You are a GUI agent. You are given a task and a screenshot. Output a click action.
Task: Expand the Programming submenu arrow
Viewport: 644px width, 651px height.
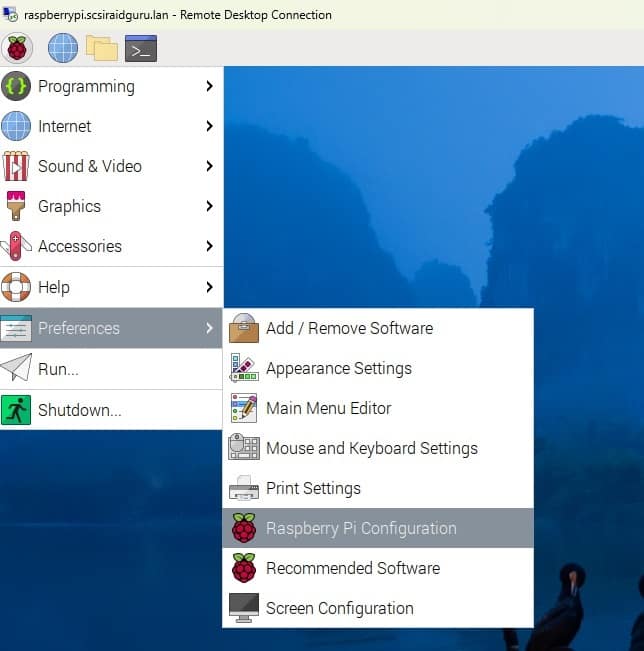click(x=209, y=86)
